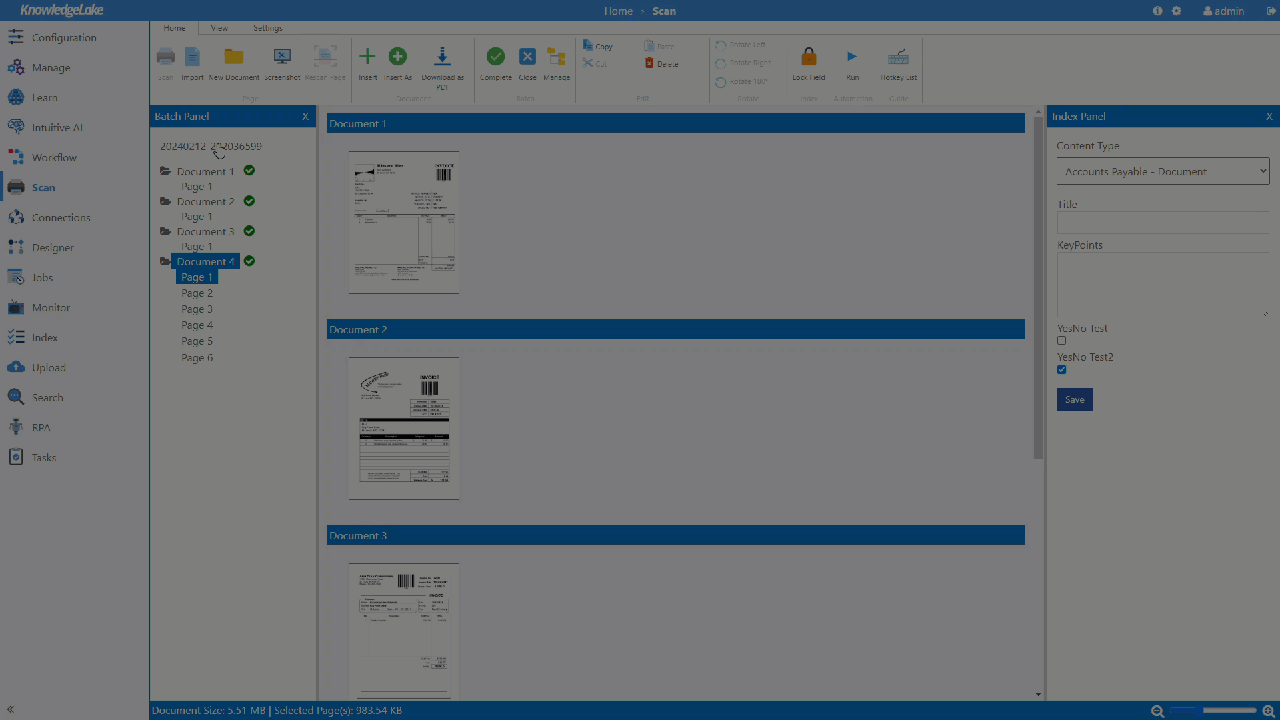Open the Hotkey List keyboard icon

coord(898,58)
